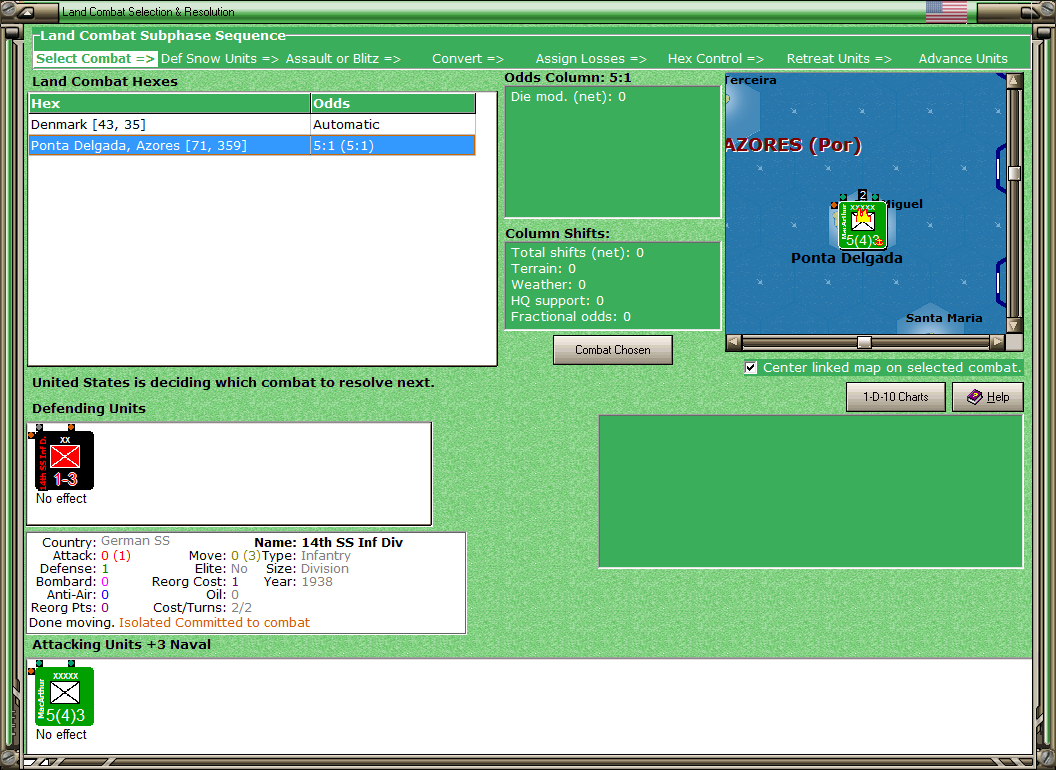Click the MacArthur attacking unit counter
Screen dimensions: 1056x770
tap(64, 696)
